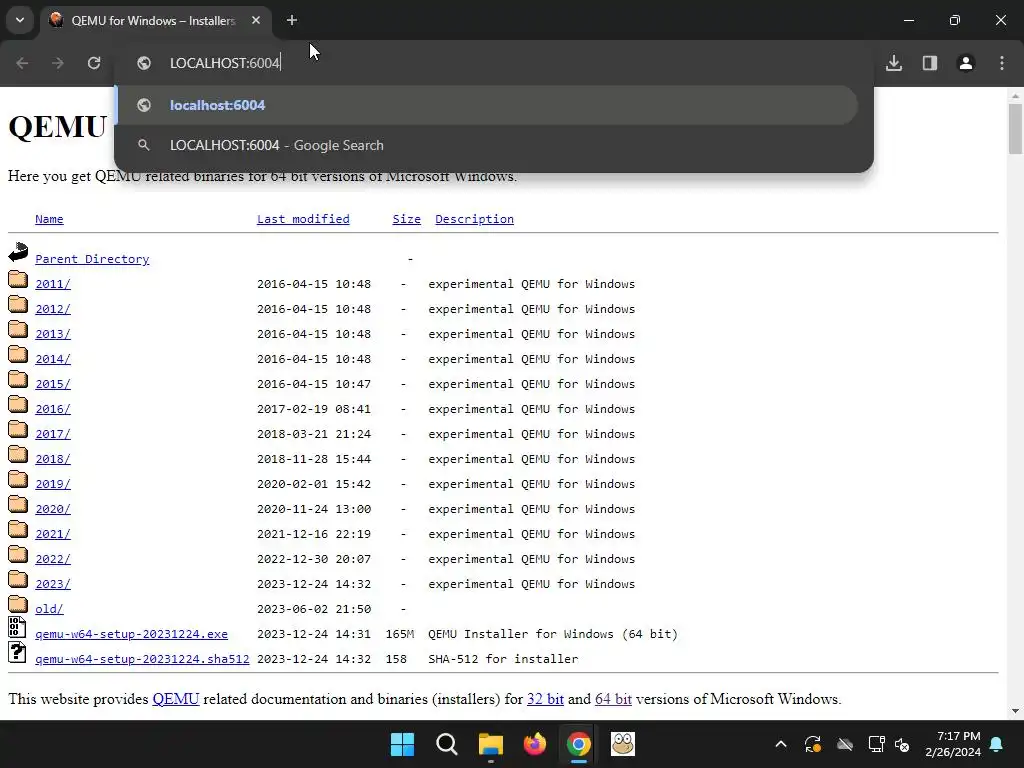This screenshot has height=768, width=1024.
Task: Open Chrome downloads icon
Action: coord(894,63)
